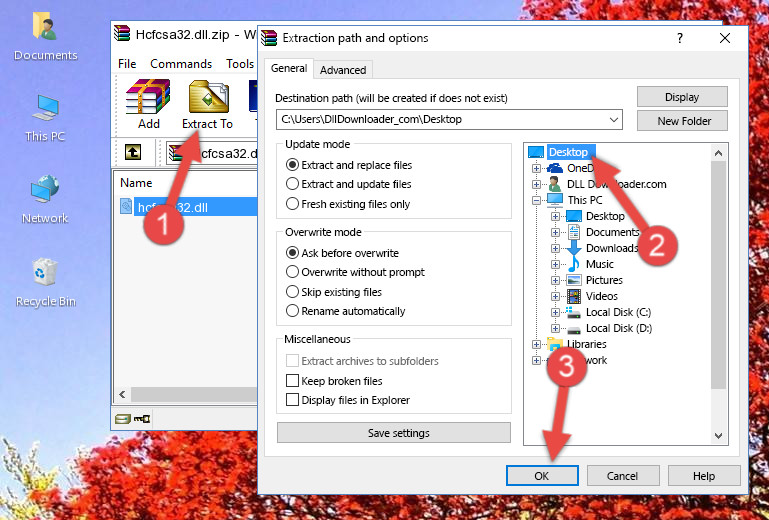Expand the Local Disk (C:) node

click(x=555, y=312)
